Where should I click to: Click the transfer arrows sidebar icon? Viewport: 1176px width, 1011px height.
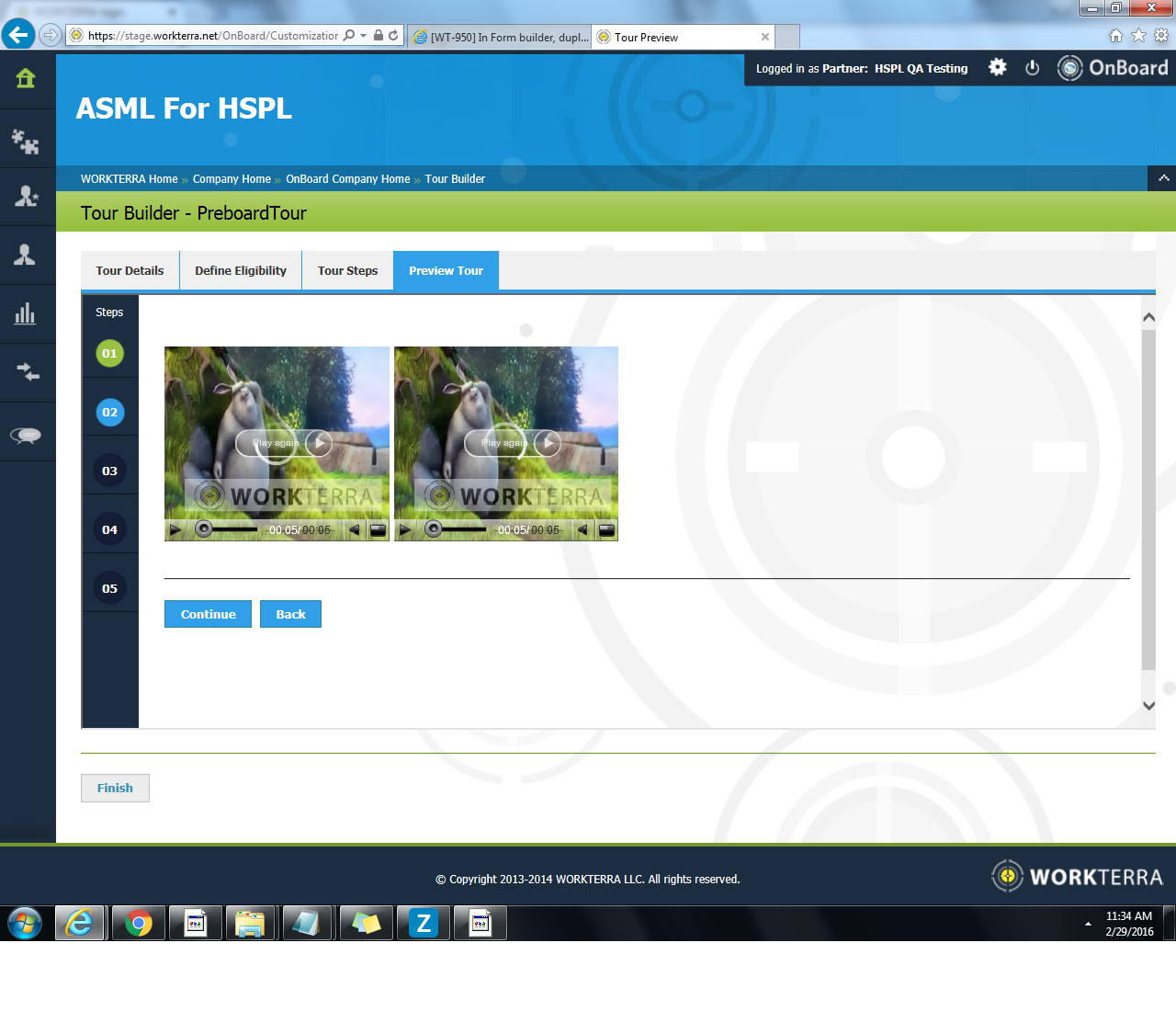coord(28,372)
